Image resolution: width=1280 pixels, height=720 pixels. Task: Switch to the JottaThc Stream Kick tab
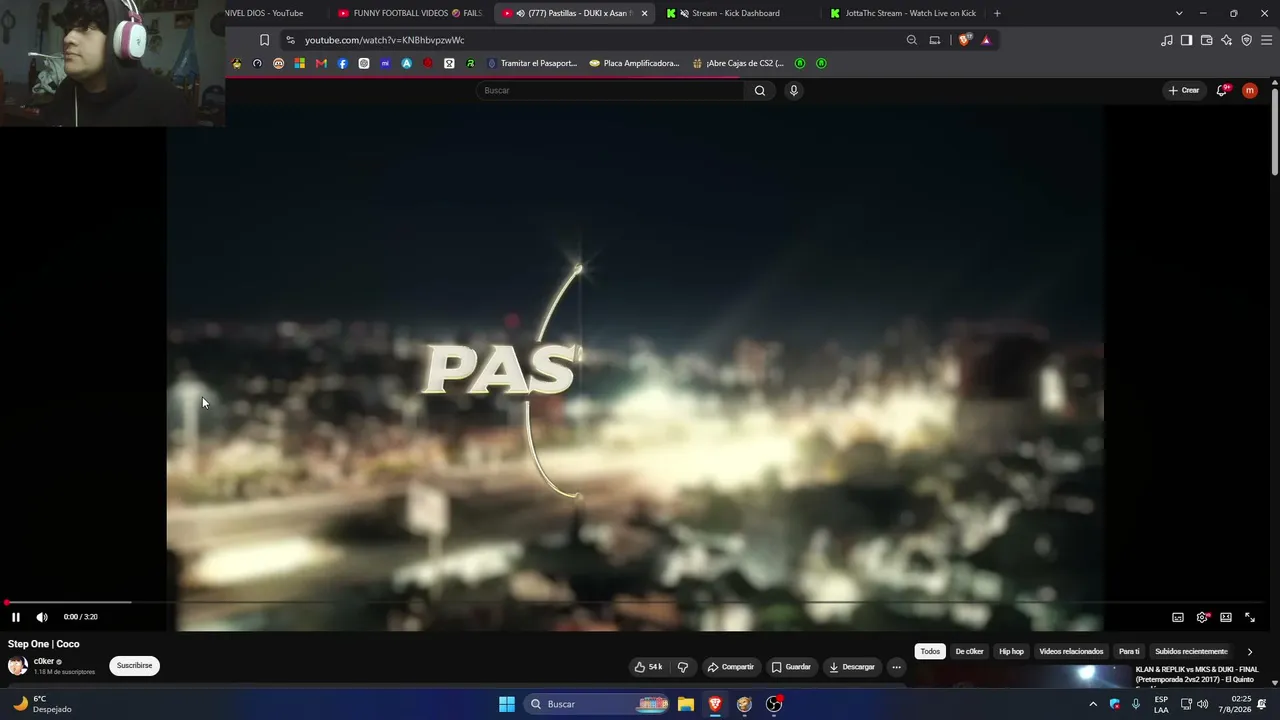coord(903,13)
